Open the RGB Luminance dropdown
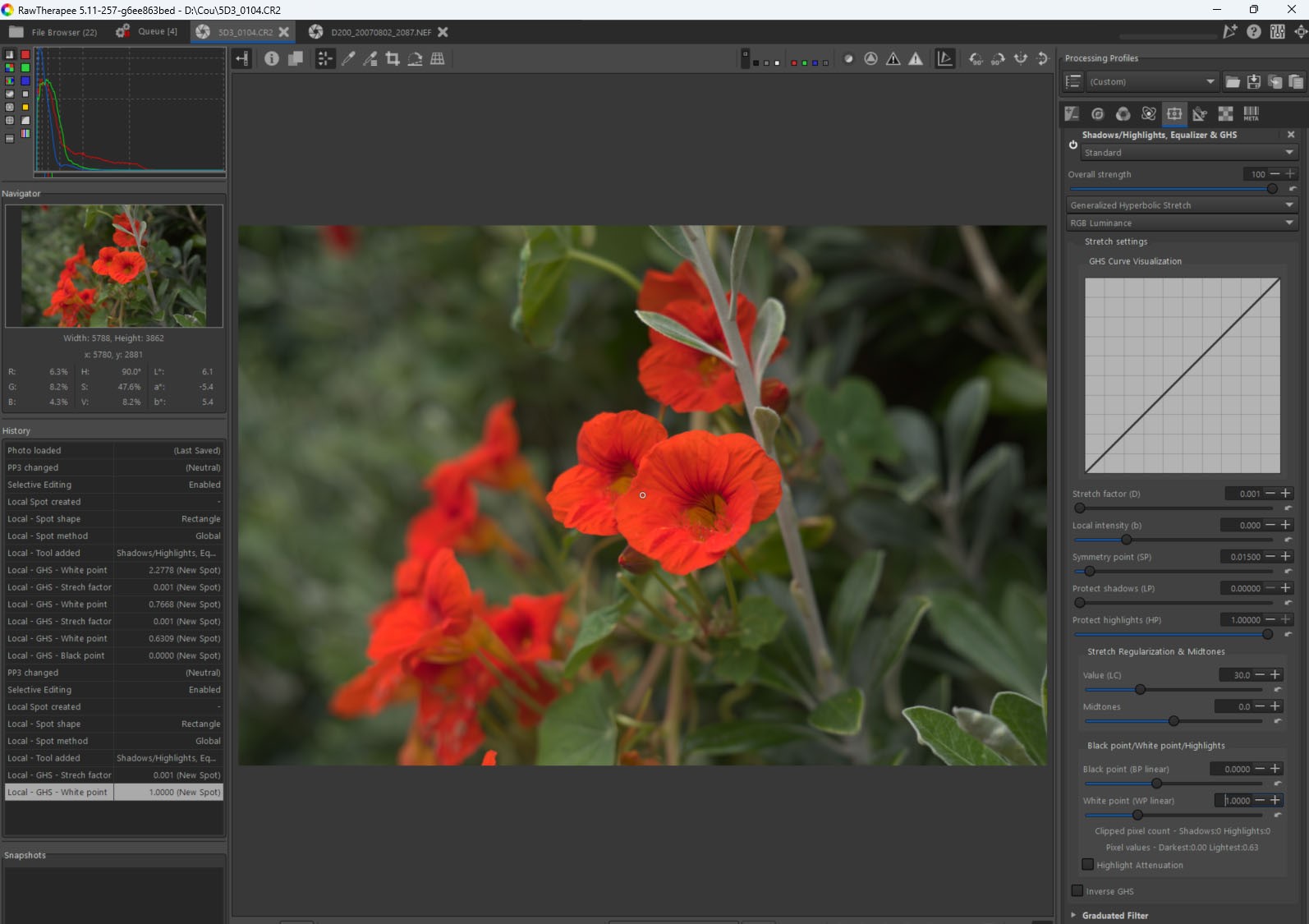1309x924 pixels. [1181, 223]
